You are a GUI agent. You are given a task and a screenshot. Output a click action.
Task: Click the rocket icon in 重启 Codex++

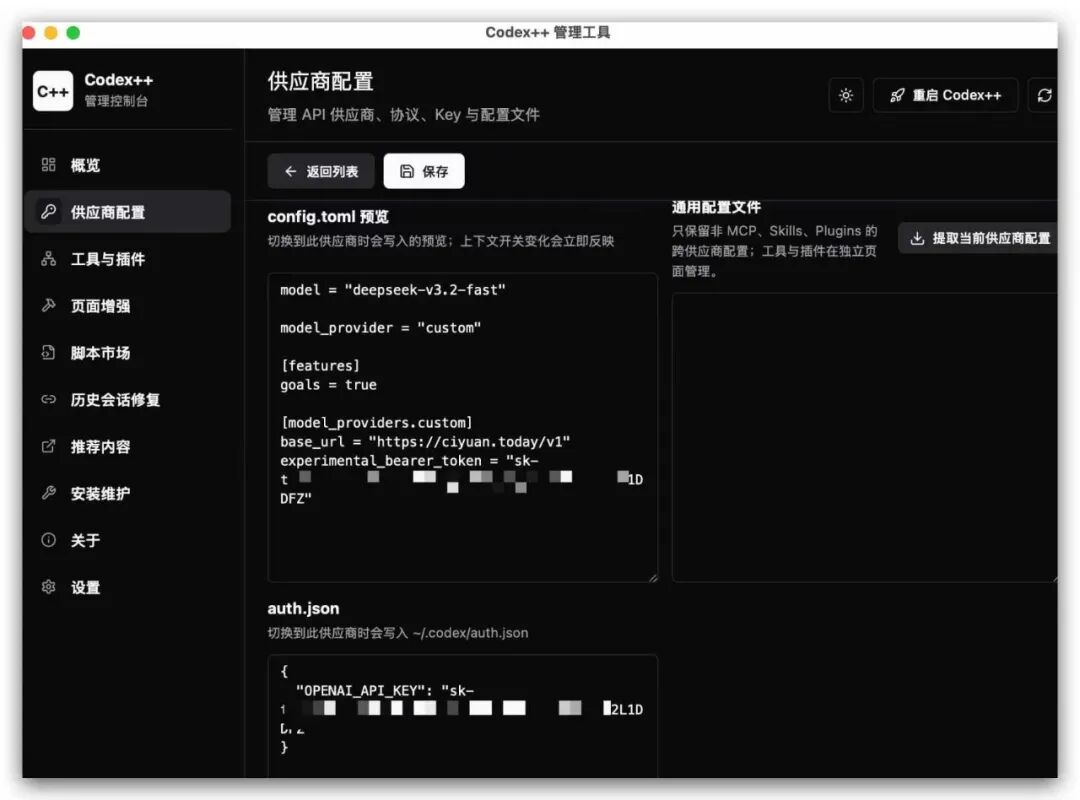coord(897,95)
